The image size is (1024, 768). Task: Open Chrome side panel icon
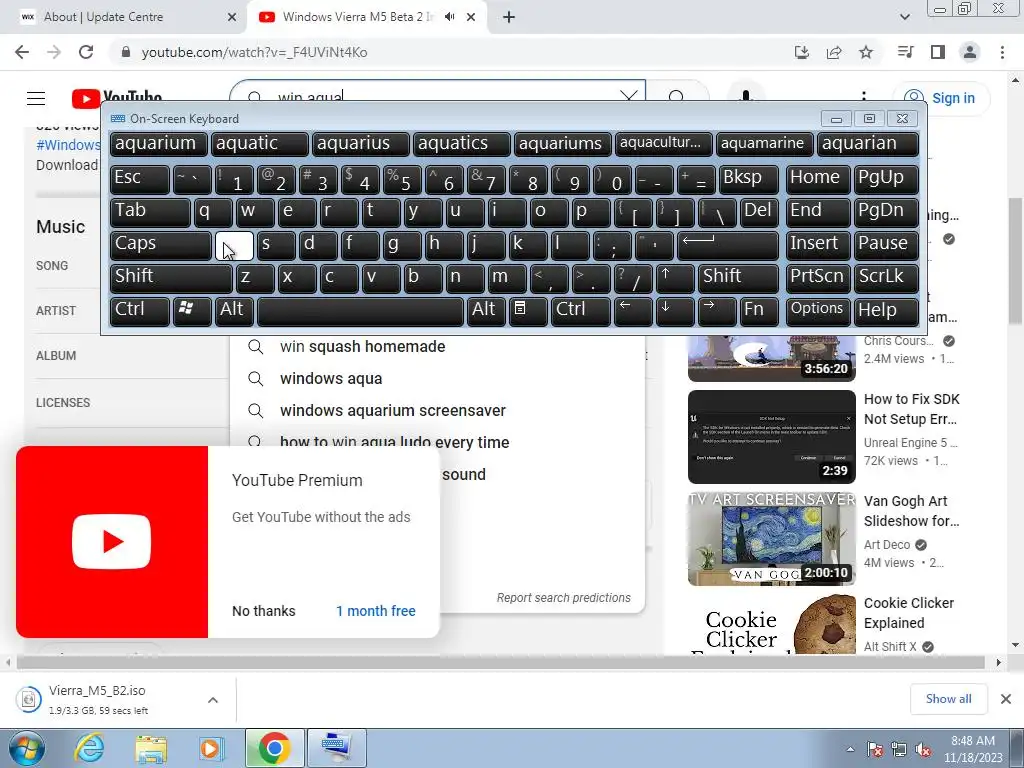click(938, 52)
